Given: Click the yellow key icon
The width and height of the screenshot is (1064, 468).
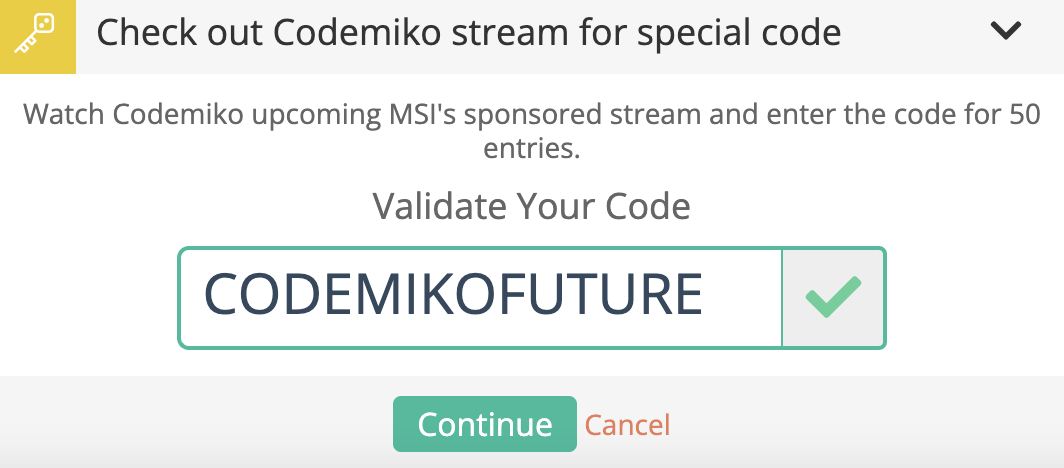Looking at the screenshot, I should (35, 33).
